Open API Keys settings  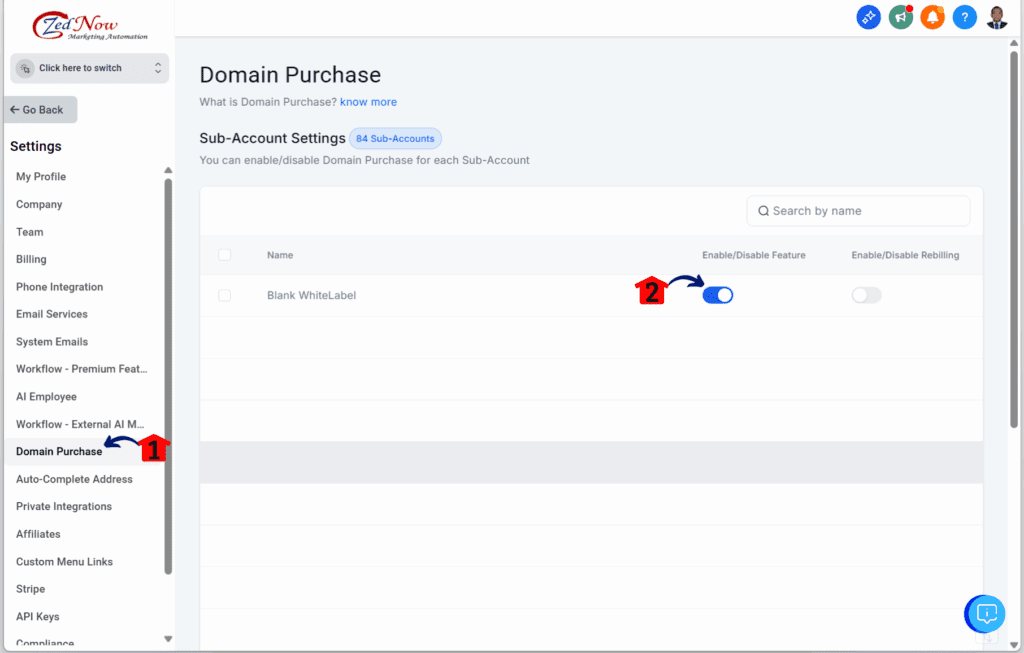(37, 616)
